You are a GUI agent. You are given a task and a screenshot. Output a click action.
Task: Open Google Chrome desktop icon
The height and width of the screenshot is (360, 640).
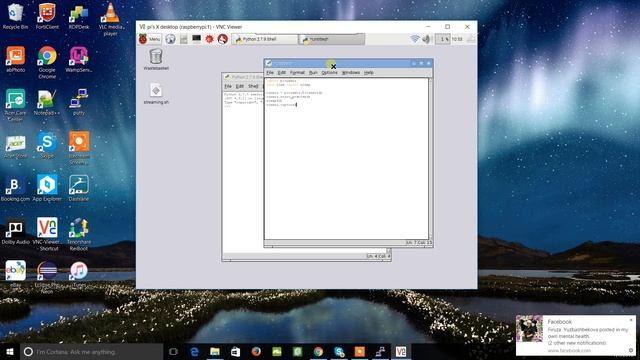pyautogui.click(x=47, y=62)
